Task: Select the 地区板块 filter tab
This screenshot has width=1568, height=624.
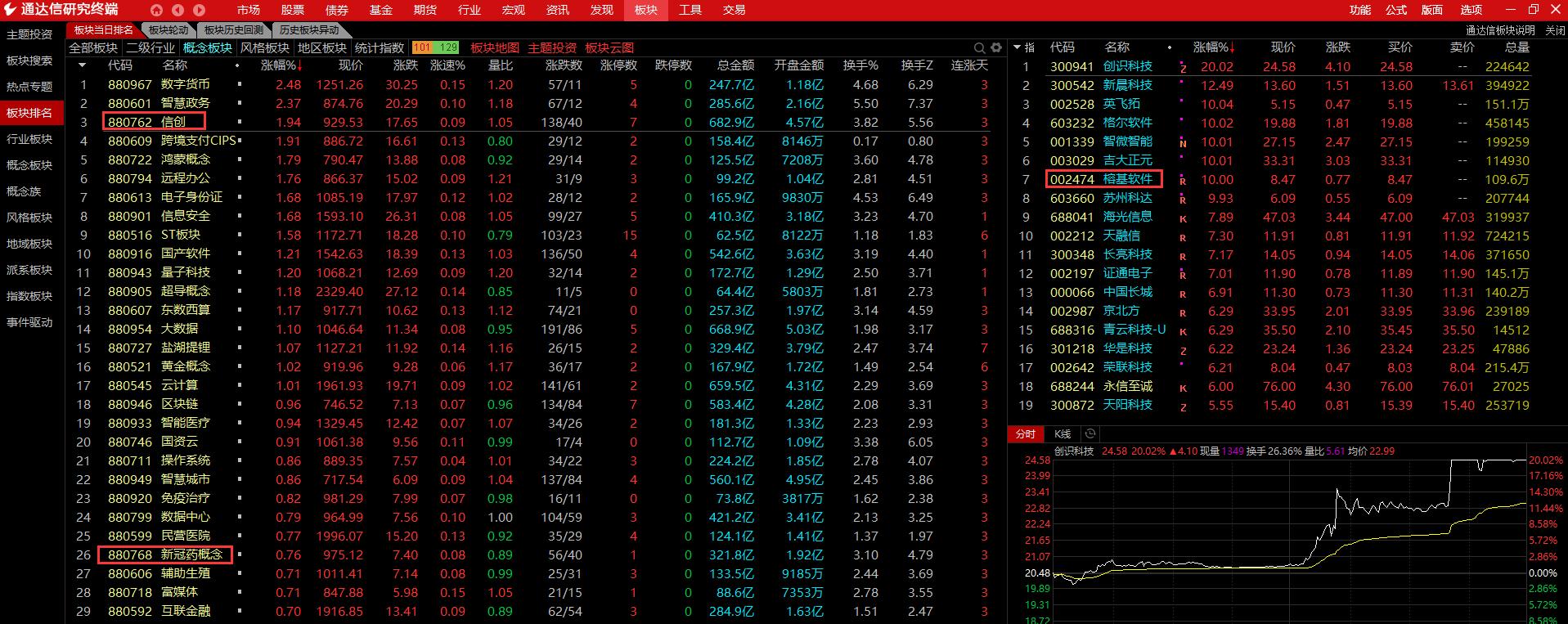Action: click(x=322, y=47)
